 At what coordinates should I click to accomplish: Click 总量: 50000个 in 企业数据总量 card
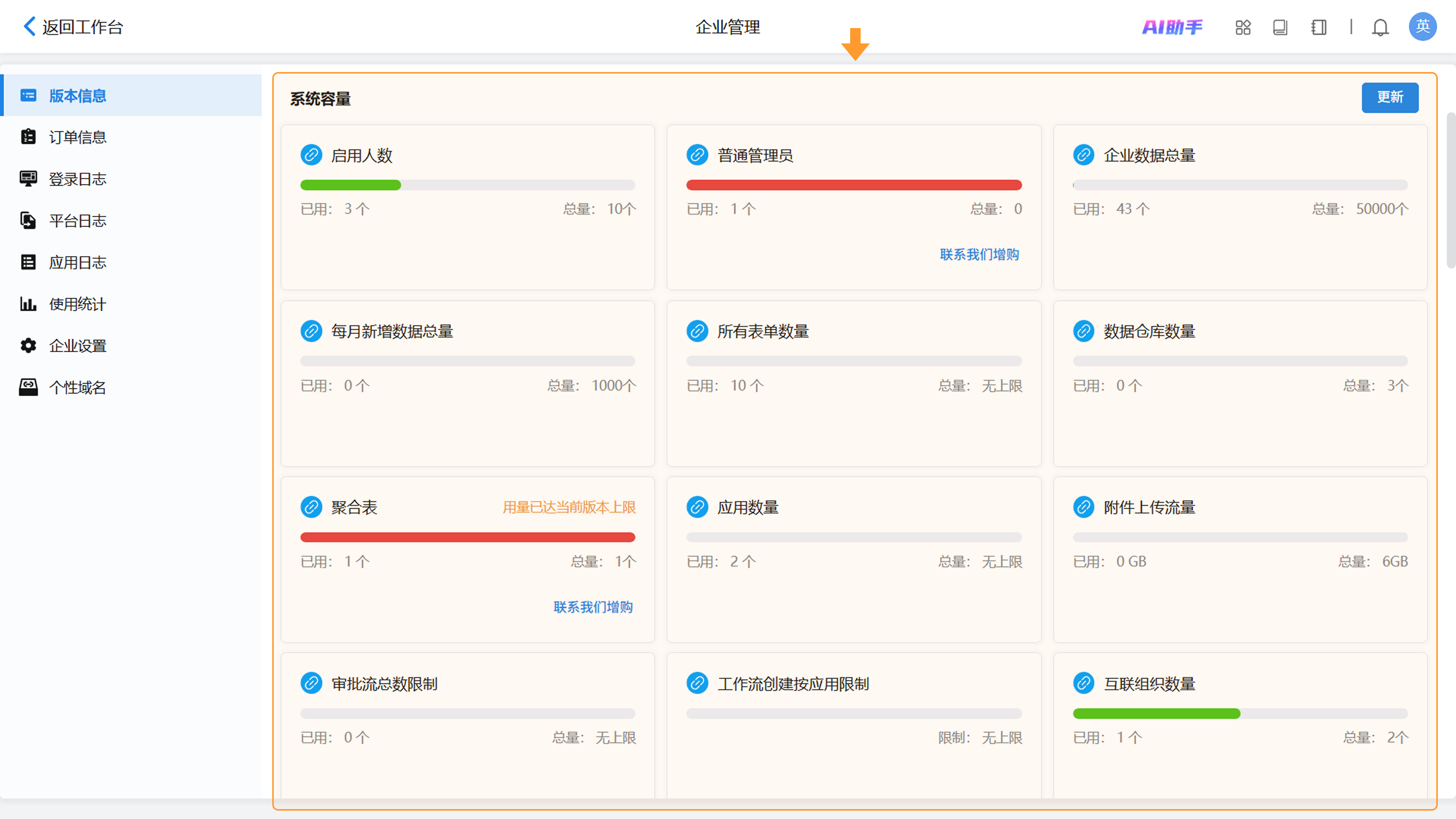(1360, 209)
